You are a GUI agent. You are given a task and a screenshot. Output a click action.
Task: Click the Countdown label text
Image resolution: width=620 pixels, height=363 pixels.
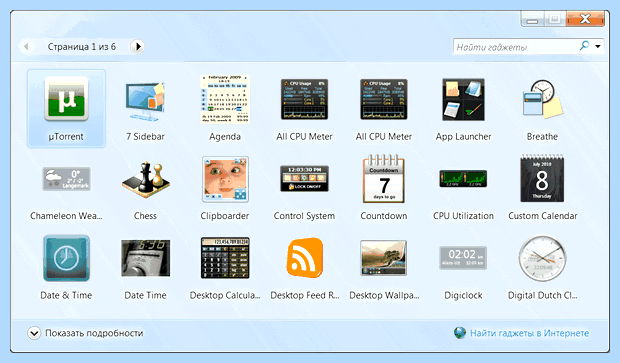tap(384, 216)
